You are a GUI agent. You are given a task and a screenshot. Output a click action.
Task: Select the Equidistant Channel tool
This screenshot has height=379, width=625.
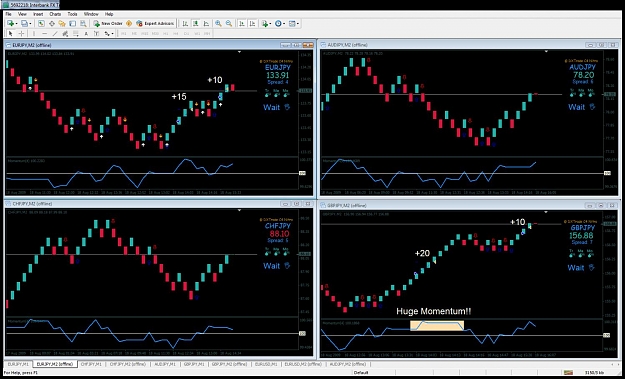pyautogui.click(x=65, y=33)
